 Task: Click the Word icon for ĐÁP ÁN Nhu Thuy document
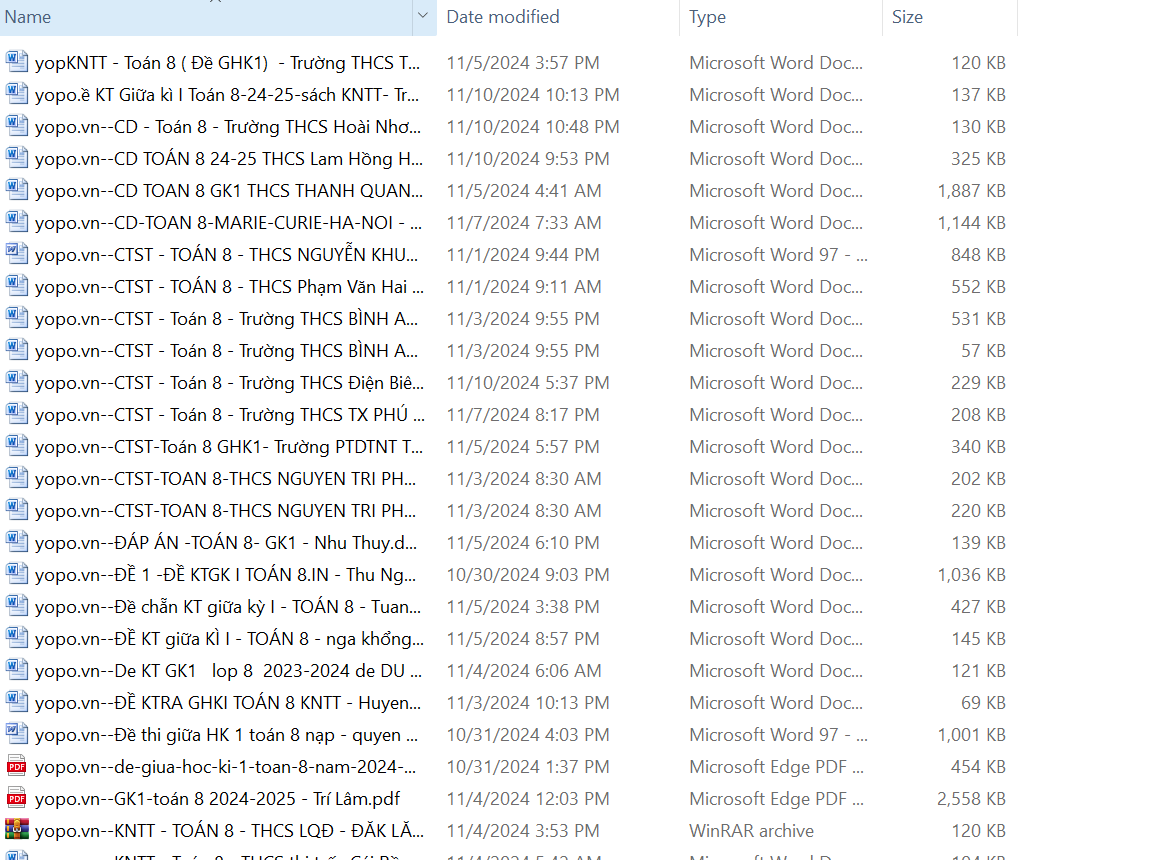17,542
